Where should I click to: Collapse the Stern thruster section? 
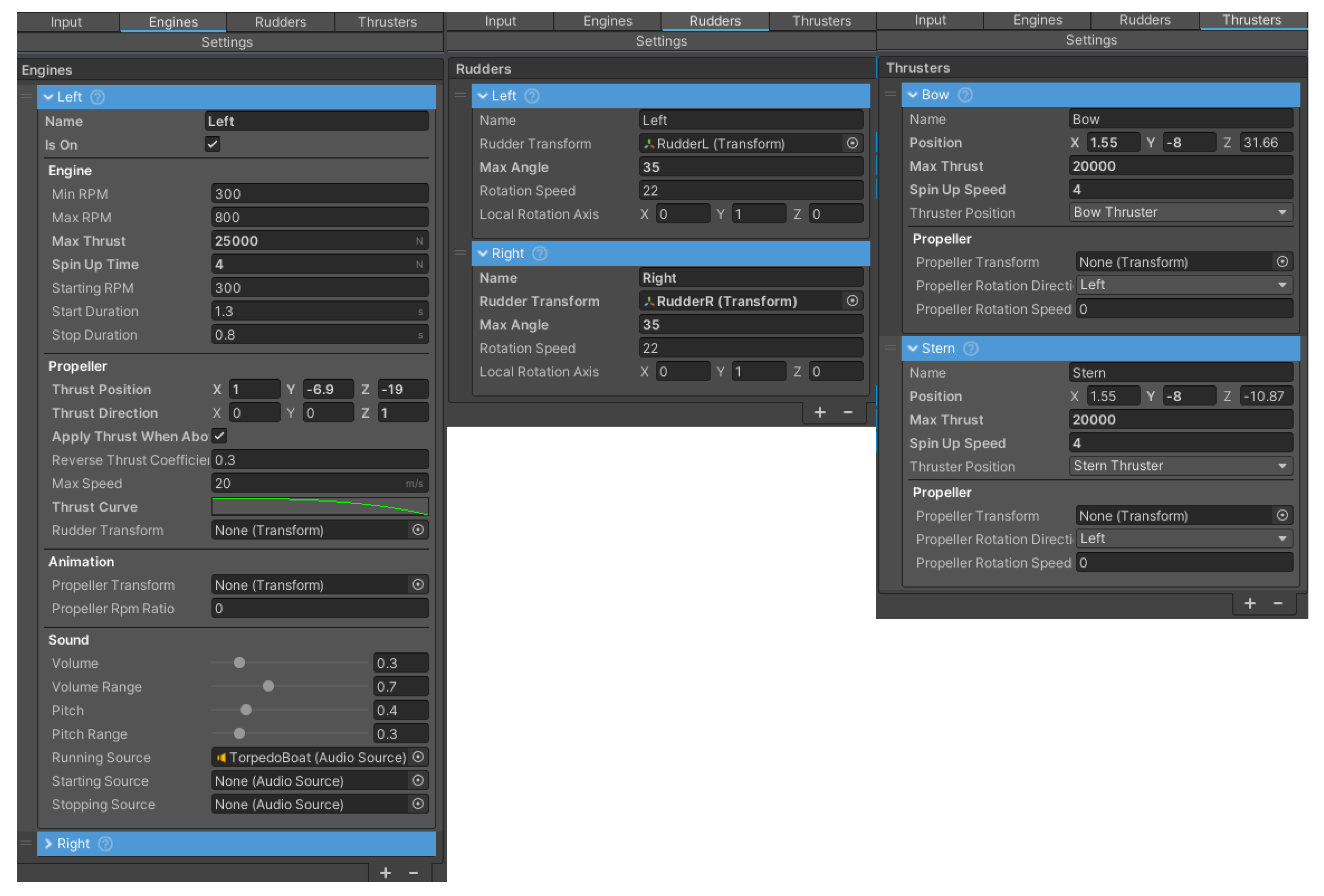912,348
